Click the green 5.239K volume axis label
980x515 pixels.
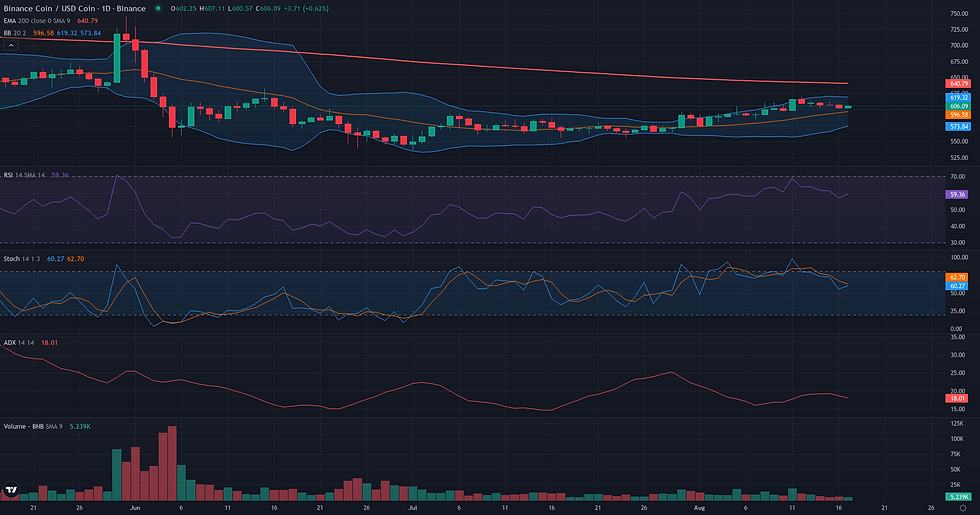pos(958,497)
